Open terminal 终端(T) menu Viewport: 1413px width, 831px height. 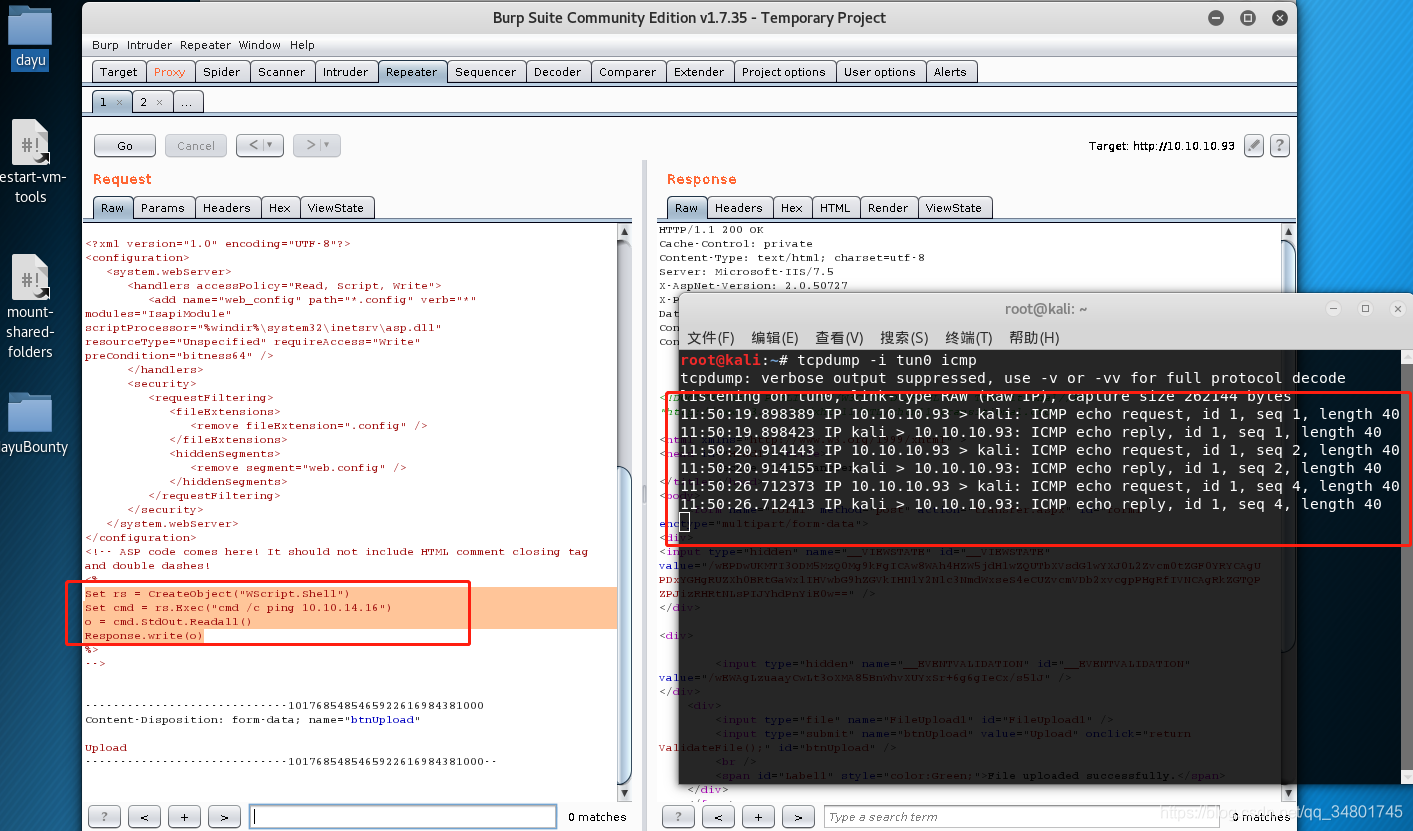[x=969, y=338]
